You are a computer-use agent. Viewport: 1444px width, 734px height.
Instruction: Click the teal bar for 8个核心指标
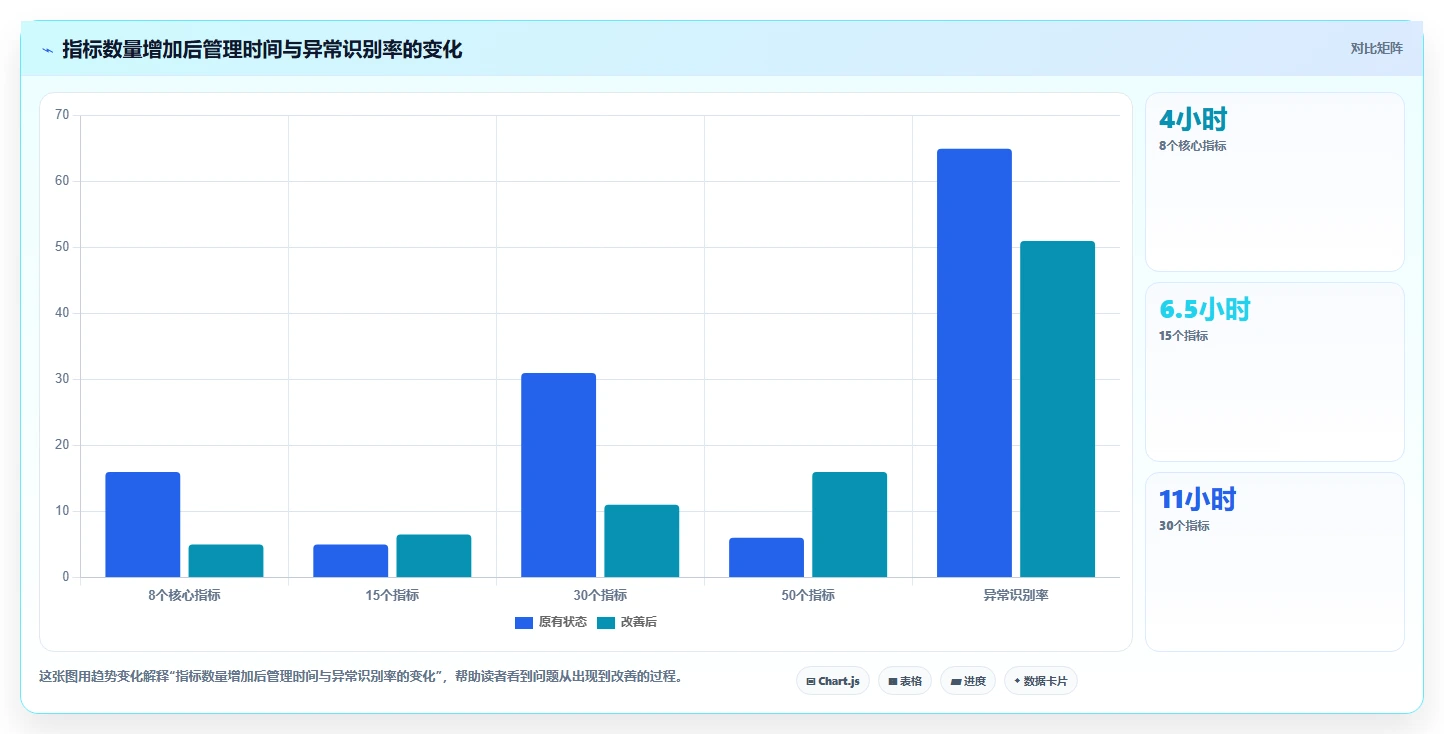(x=226, y=561)
